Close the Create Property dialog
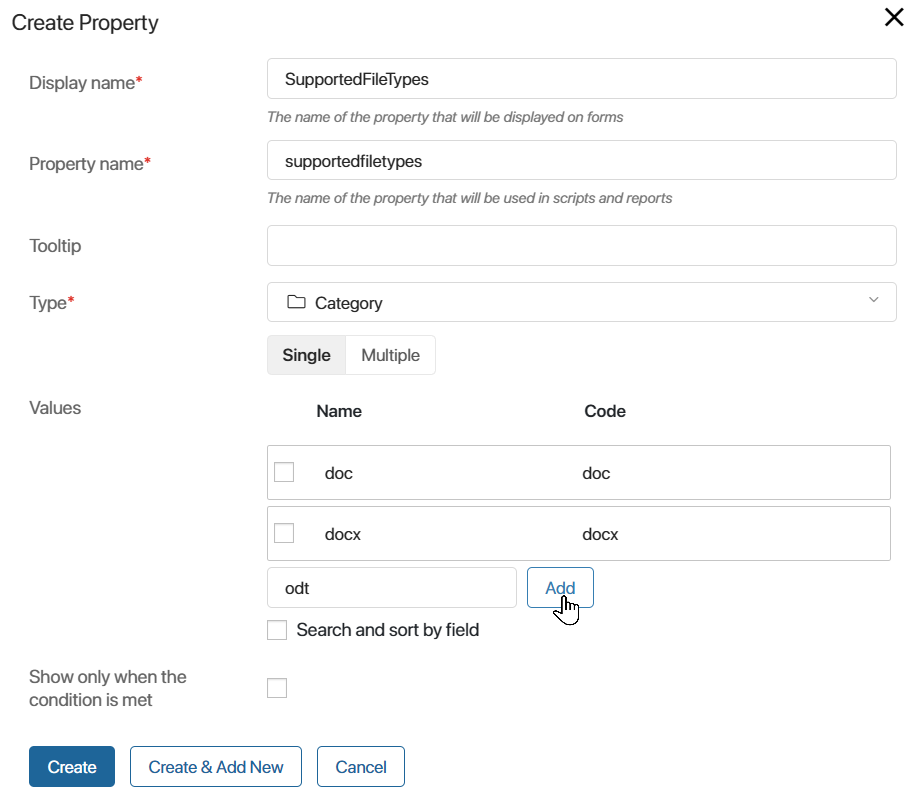 click(x=894, y=18)
